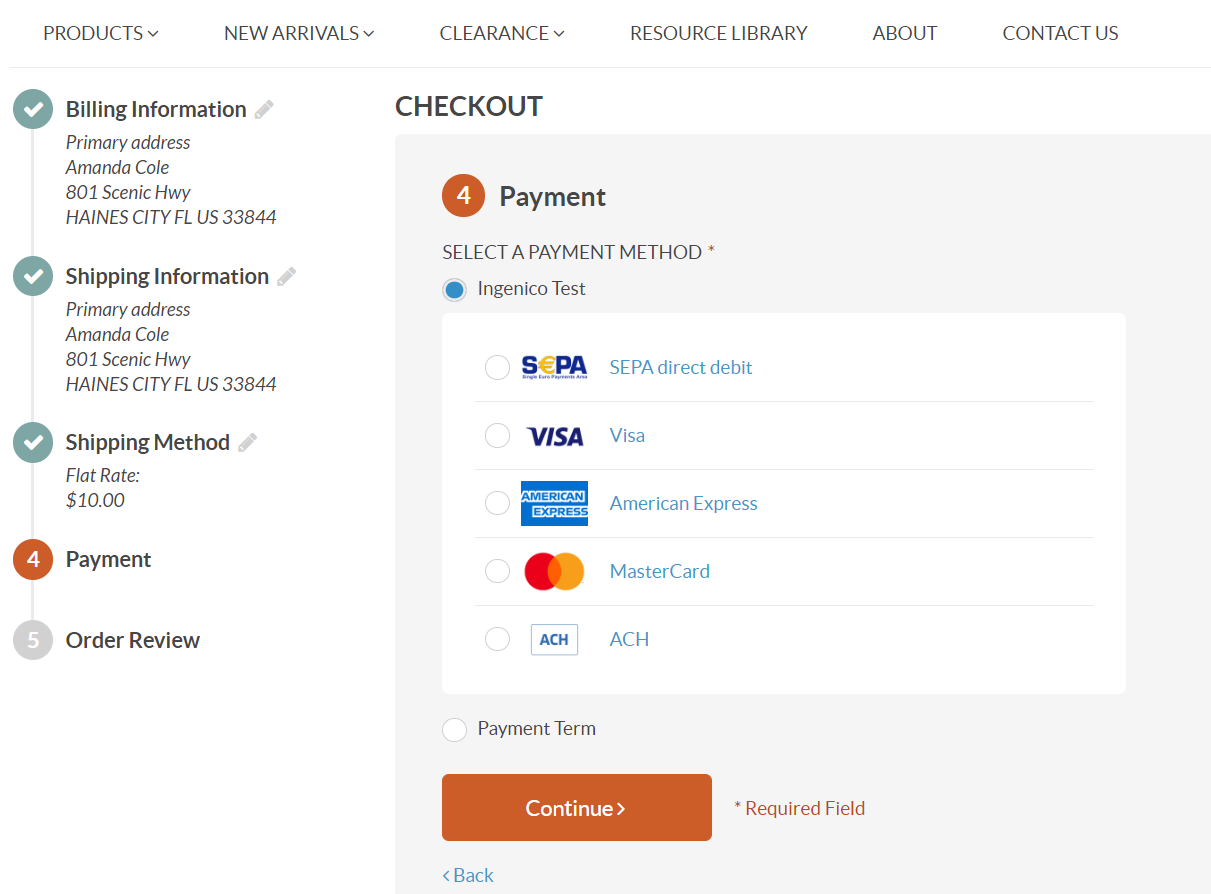Click the Order Review step 5 marker

[x=33, y=640]
